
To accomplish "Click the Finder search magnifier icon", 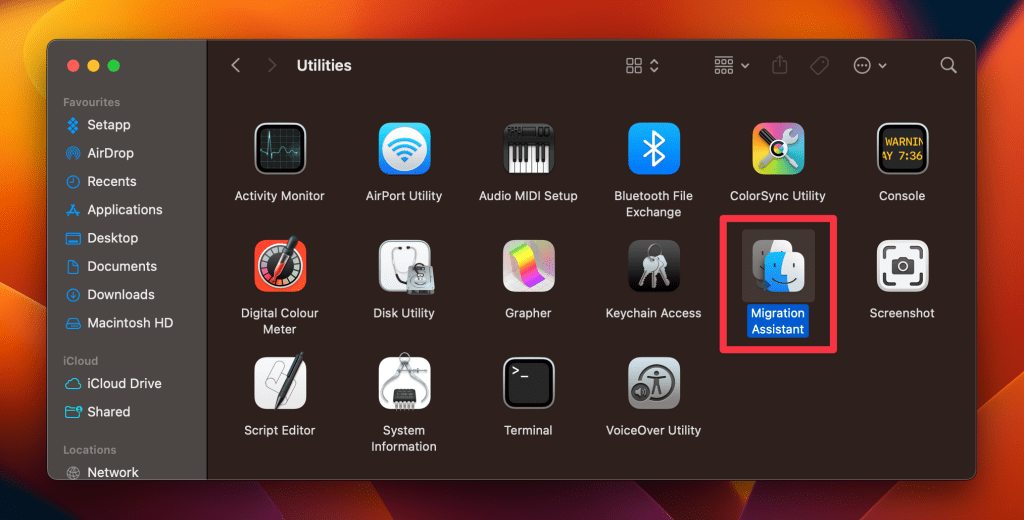I will point(948,65).
